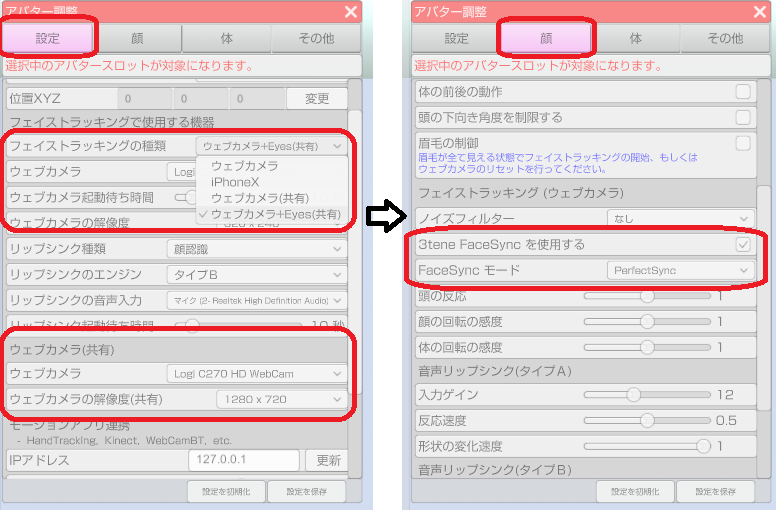Click the ウェブカメラ(共有) section heading
776x510 pixels.
[x=62, y=350]
